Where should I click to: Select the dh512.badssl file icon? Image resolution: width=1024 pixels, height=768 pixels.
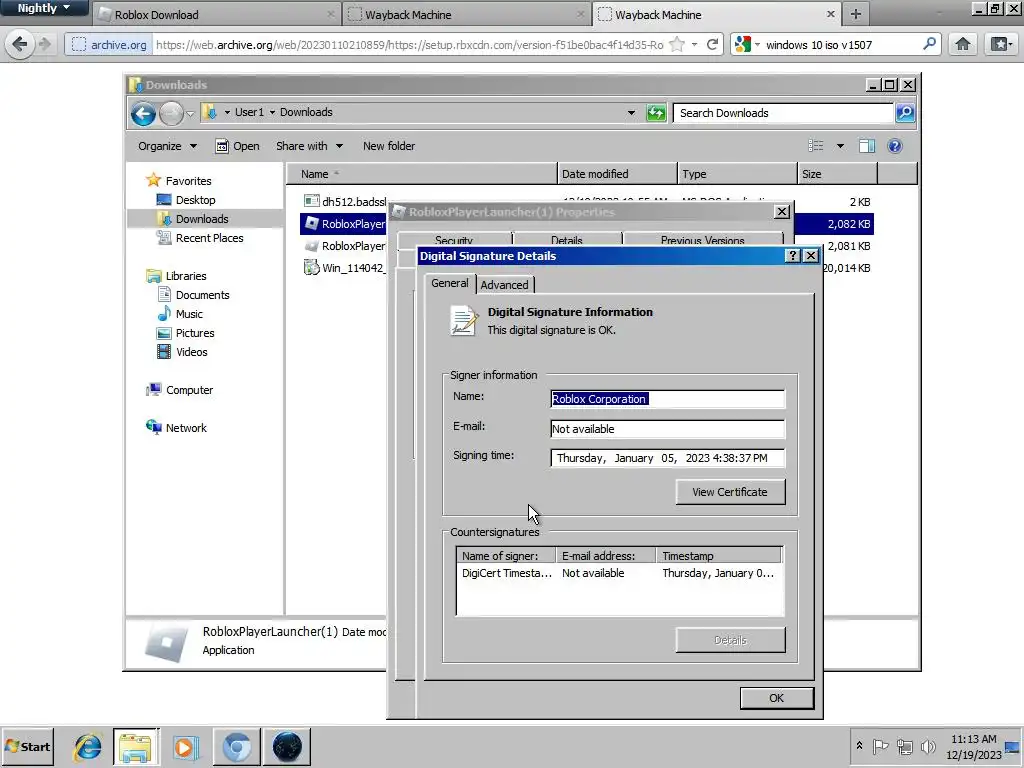click(x=312, y=201)
